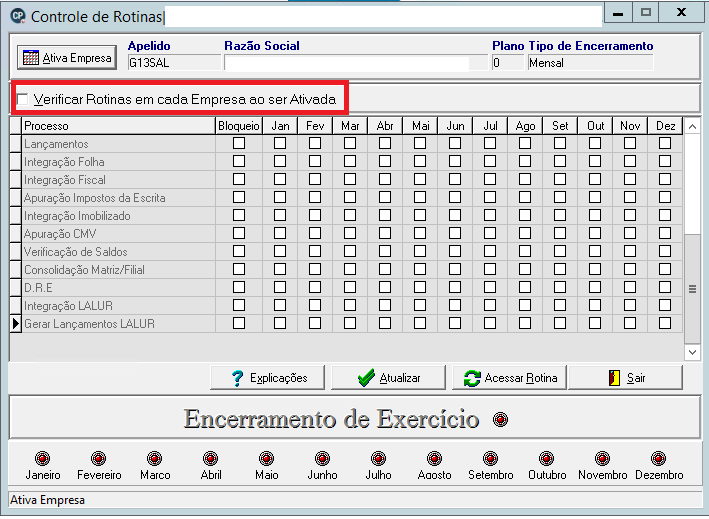Maximize the Controle de Rotinas window
The height and width of the screenshot is (519, 709).
(646, 13)
